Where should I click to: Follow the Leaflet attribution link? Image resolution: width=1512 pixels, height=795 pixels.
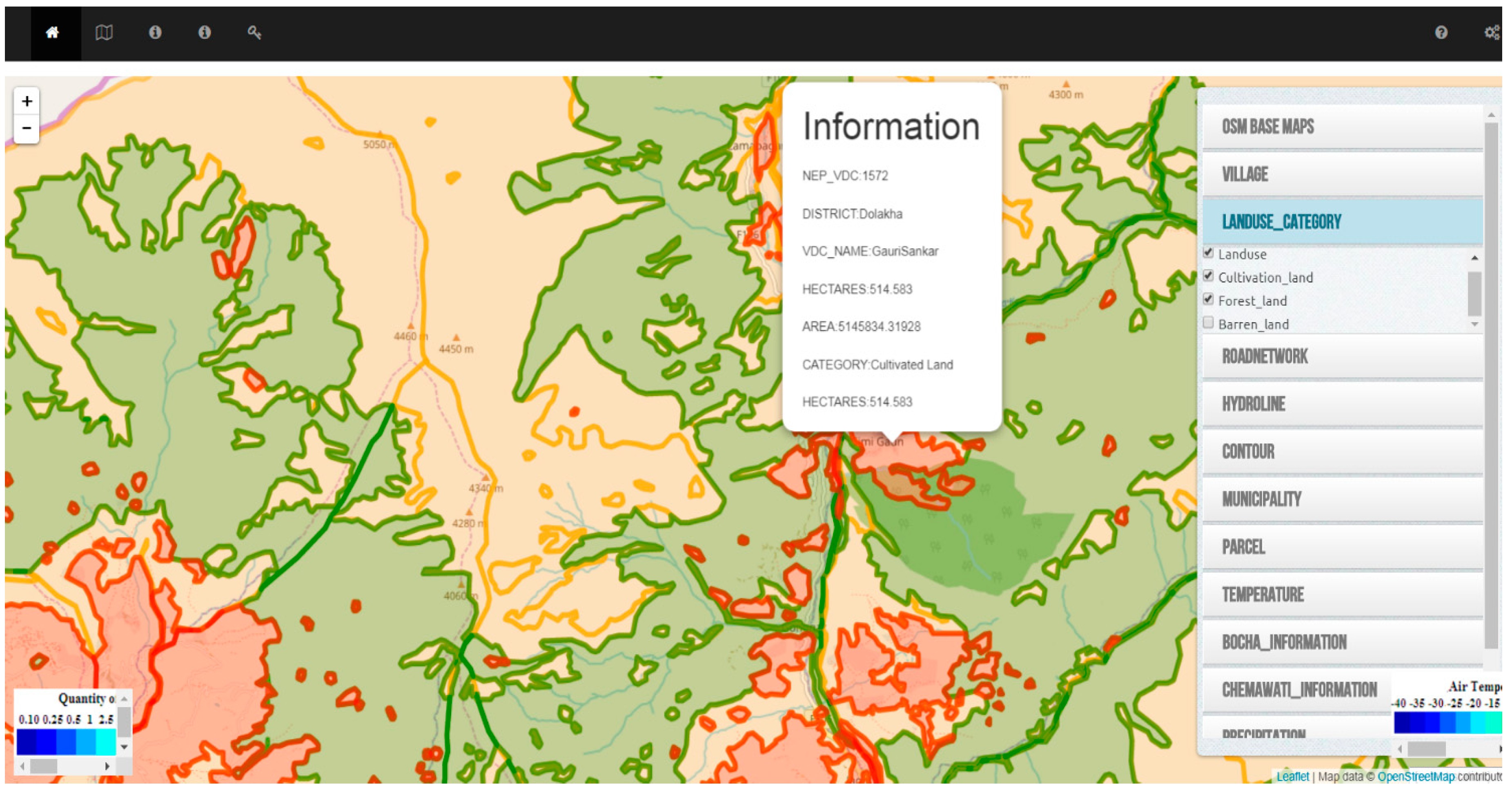click(x=1292, y=777)
